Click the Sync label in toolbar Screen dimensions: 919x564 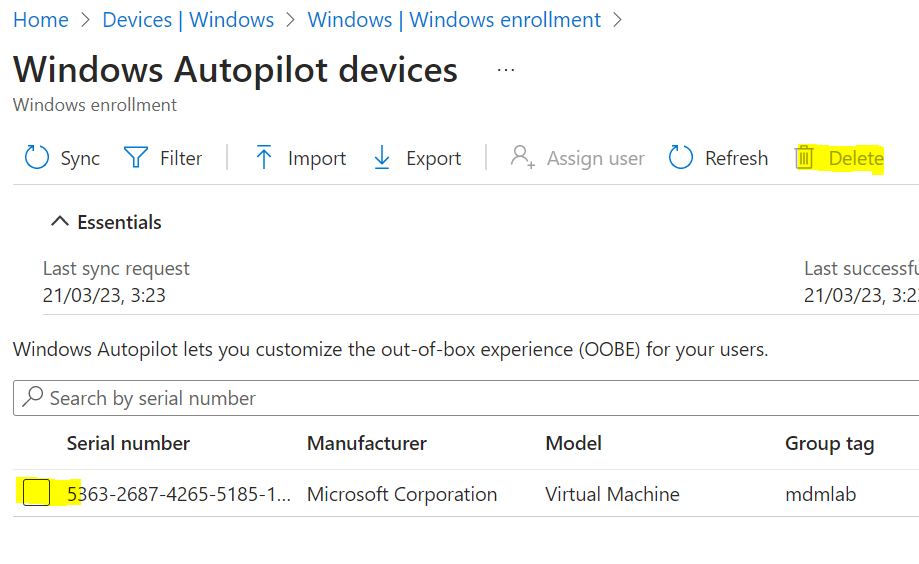pyautogui.click(x=80, y=158)
